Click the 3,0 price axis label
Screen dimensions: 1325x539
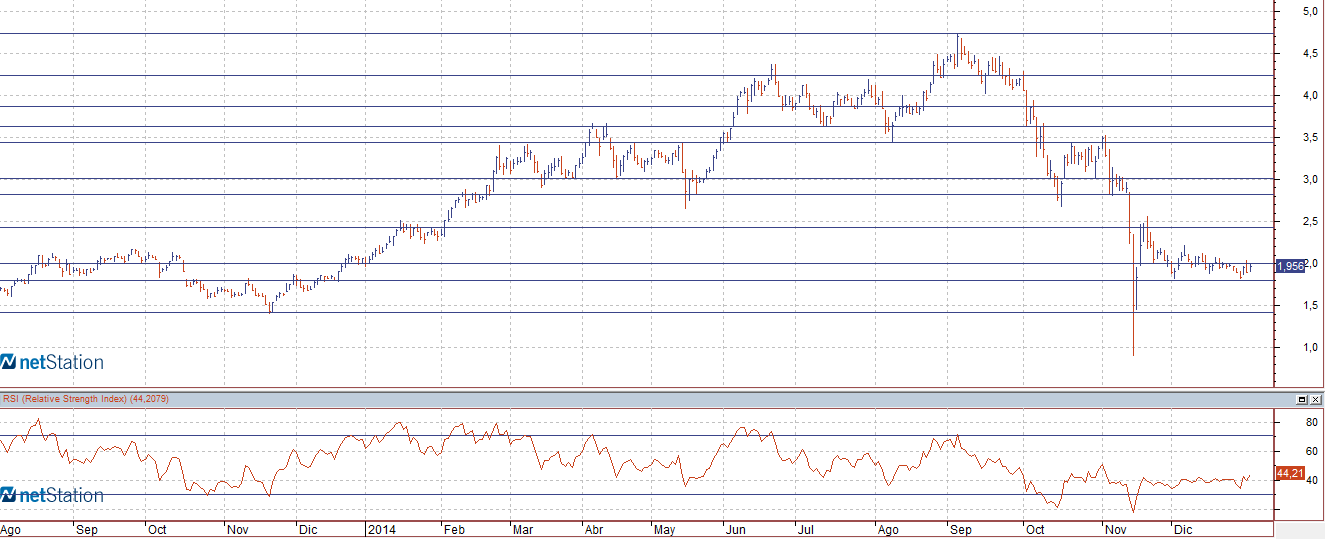[1309, 180]
